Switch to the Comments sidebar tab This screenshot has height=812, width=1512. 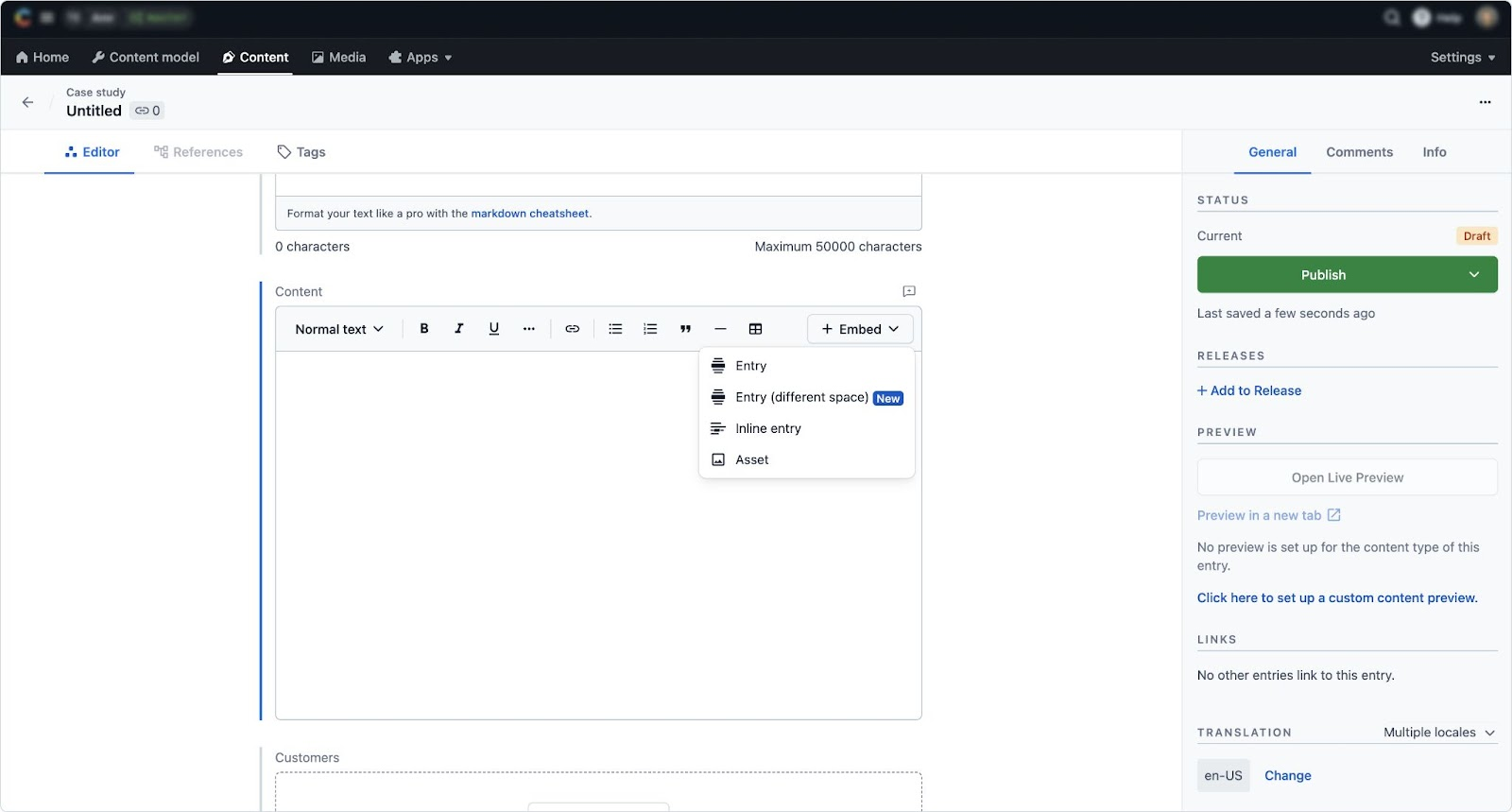click(x=1359, y=152)
